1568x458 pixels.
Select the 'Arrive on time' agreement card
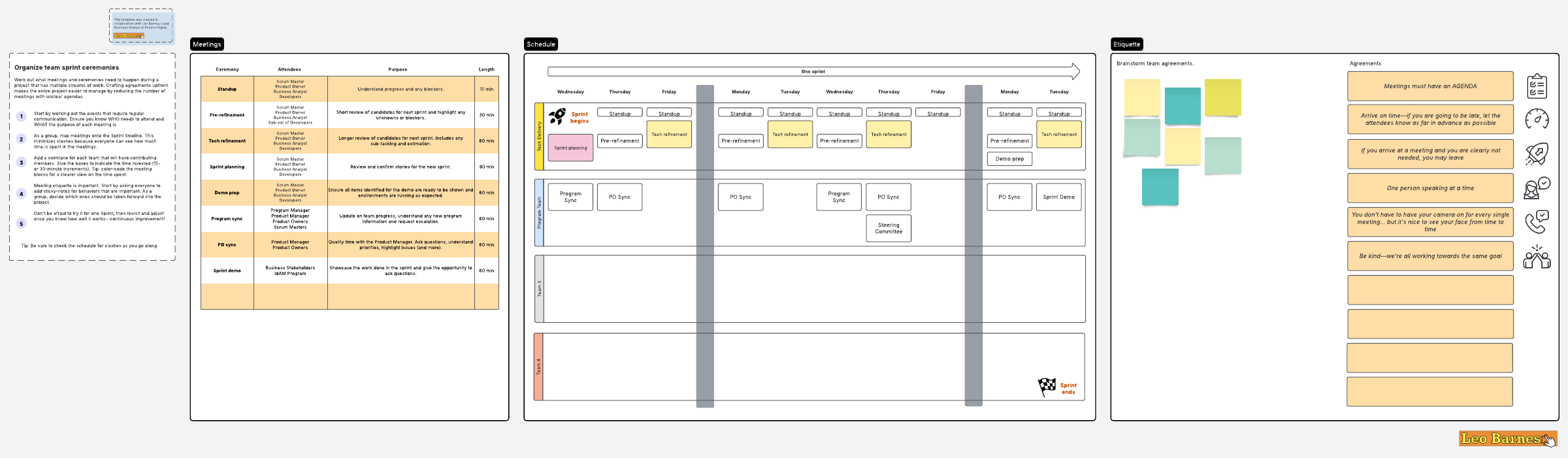1430,120
